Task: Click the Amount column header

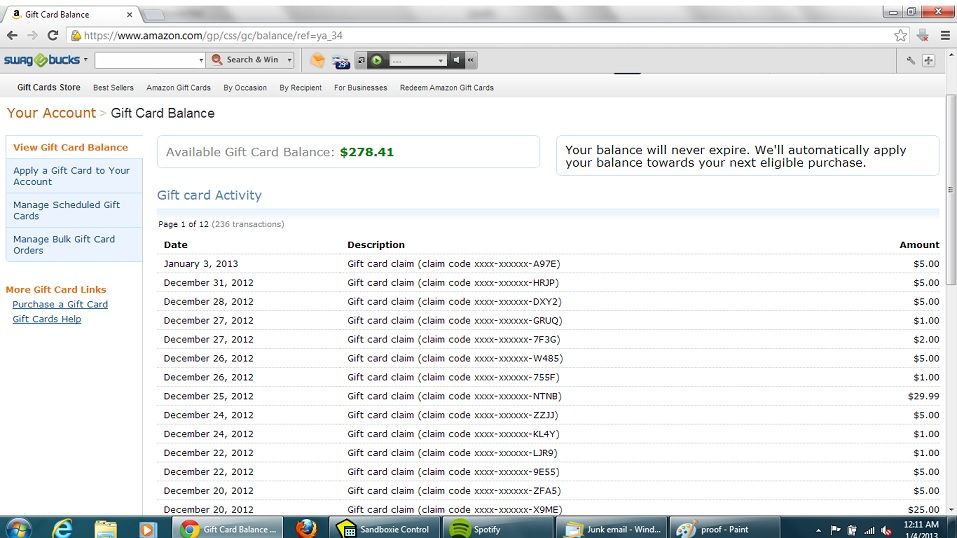Action: click(x=919, y=245)
